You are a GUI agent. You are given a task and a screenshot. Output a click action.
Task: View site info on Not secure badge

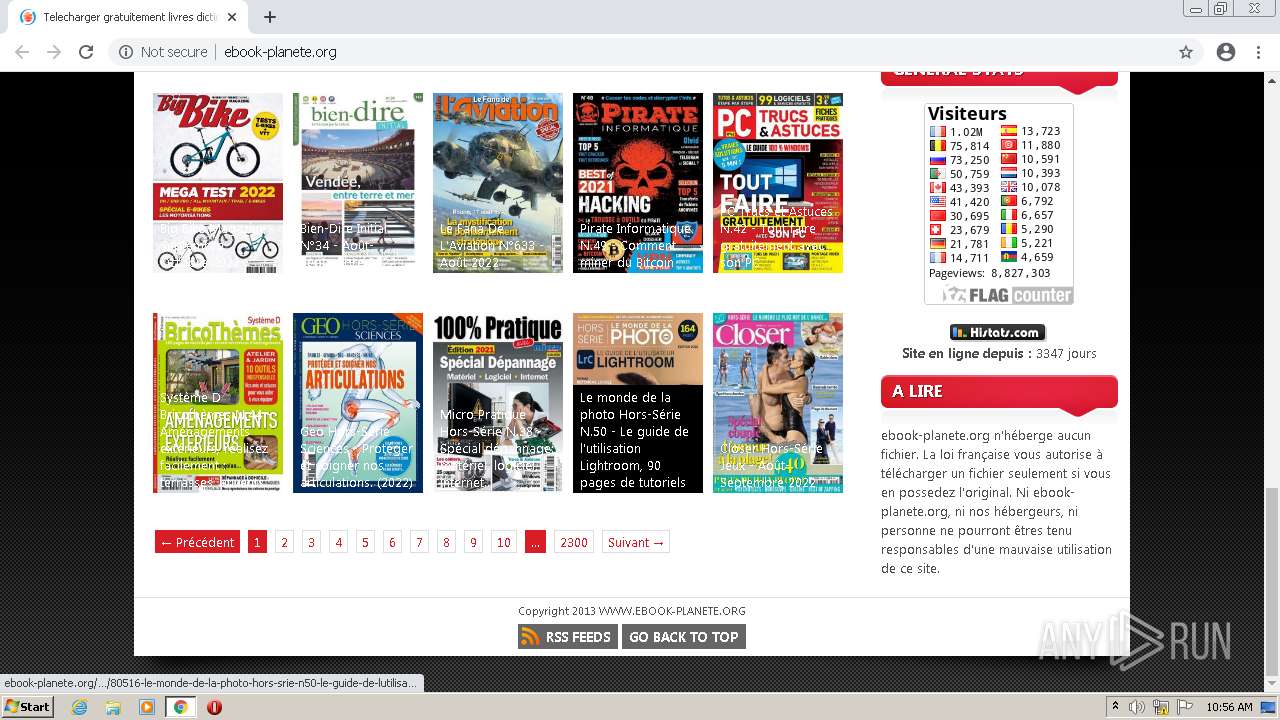[163, 52]
